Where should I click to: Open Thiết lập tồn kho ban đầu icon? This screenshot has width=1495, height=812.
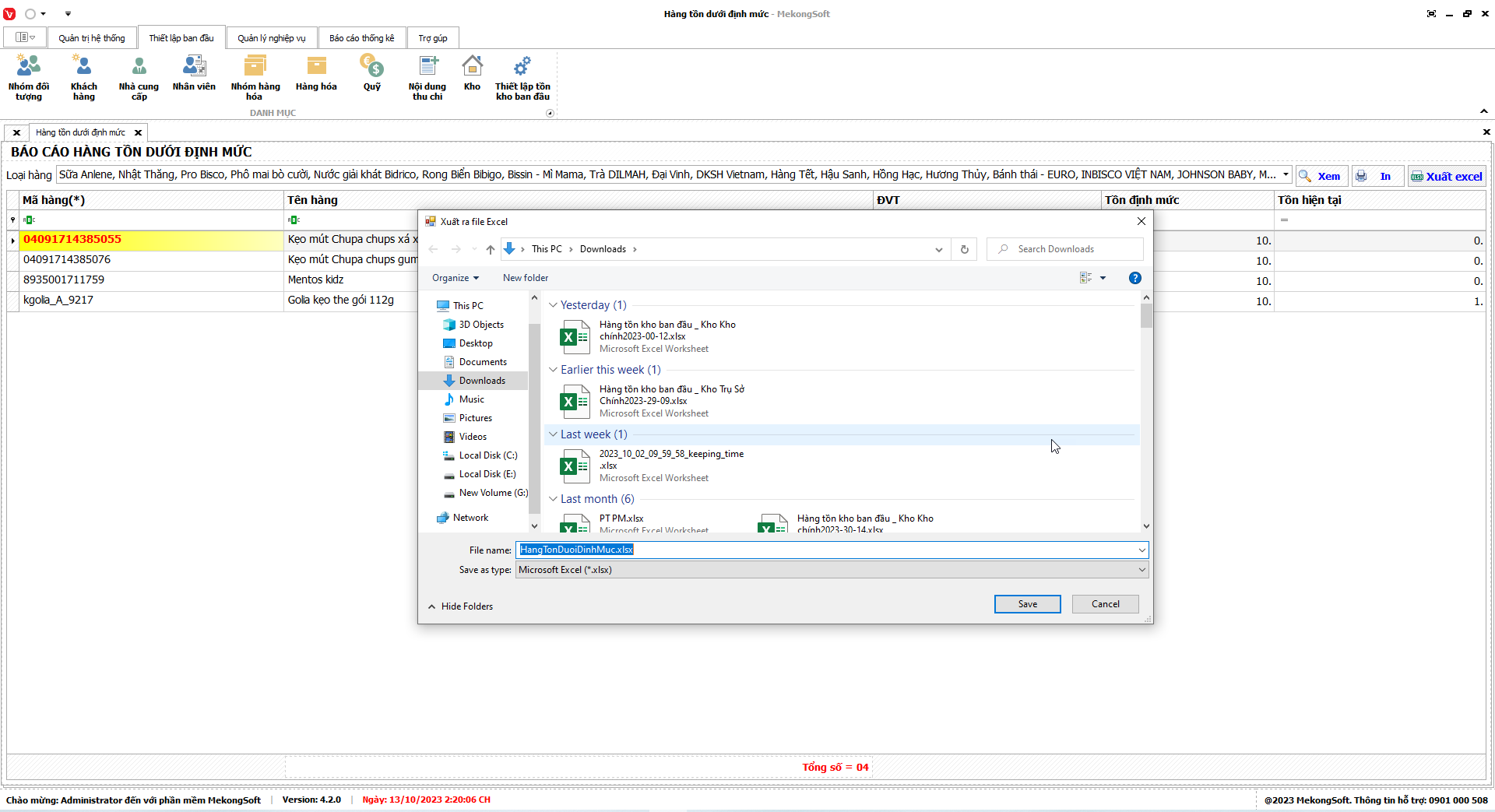522,77
